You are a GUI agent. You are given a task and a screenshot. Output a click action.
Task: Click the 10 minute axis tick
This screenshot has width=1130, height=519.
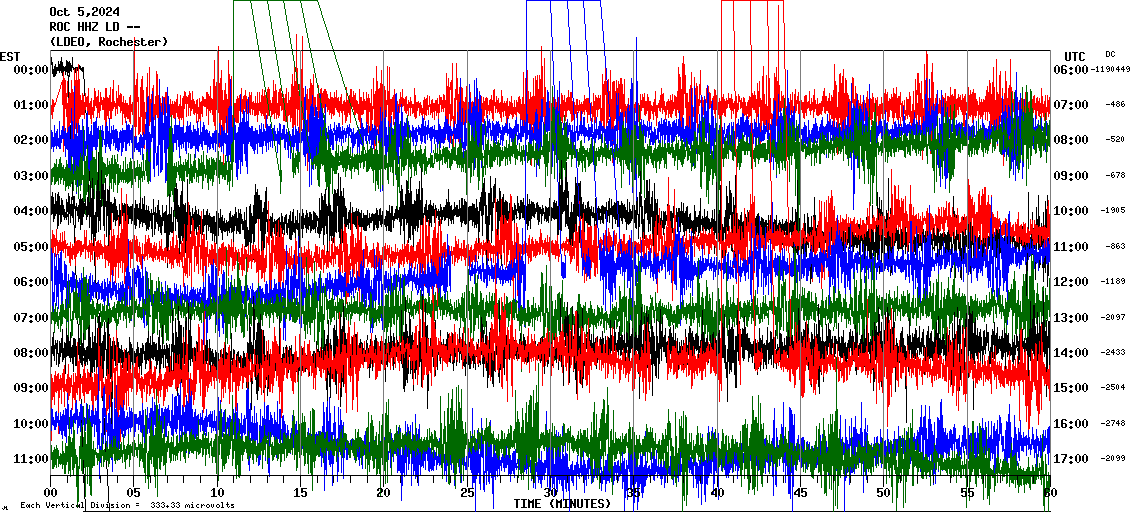217,493
